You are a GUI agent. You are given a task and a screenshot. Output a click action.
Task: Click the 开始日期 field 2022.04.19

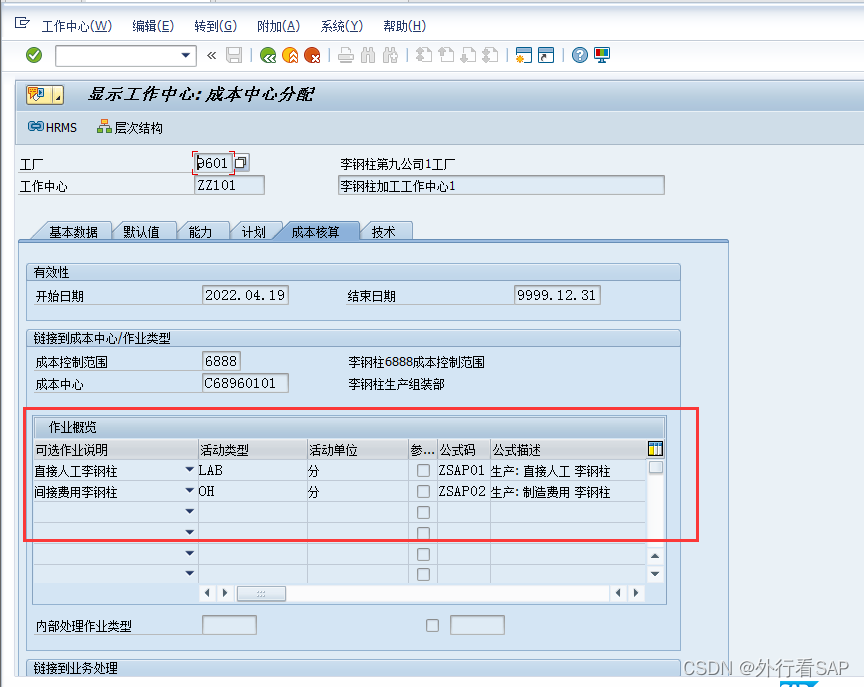click(x=245, y=295)
